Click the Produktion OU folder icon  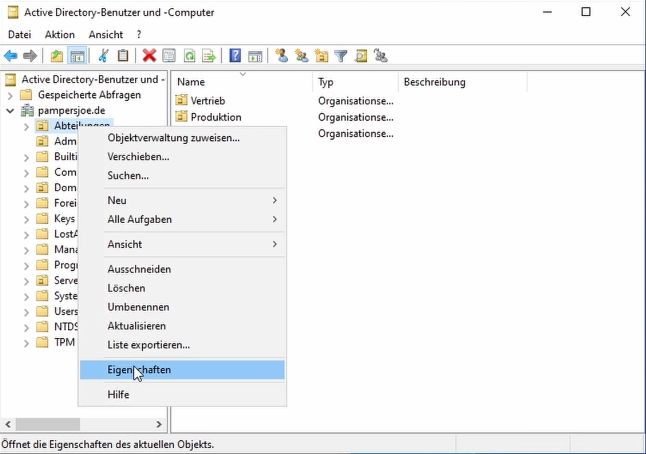[x=181, y=117]
